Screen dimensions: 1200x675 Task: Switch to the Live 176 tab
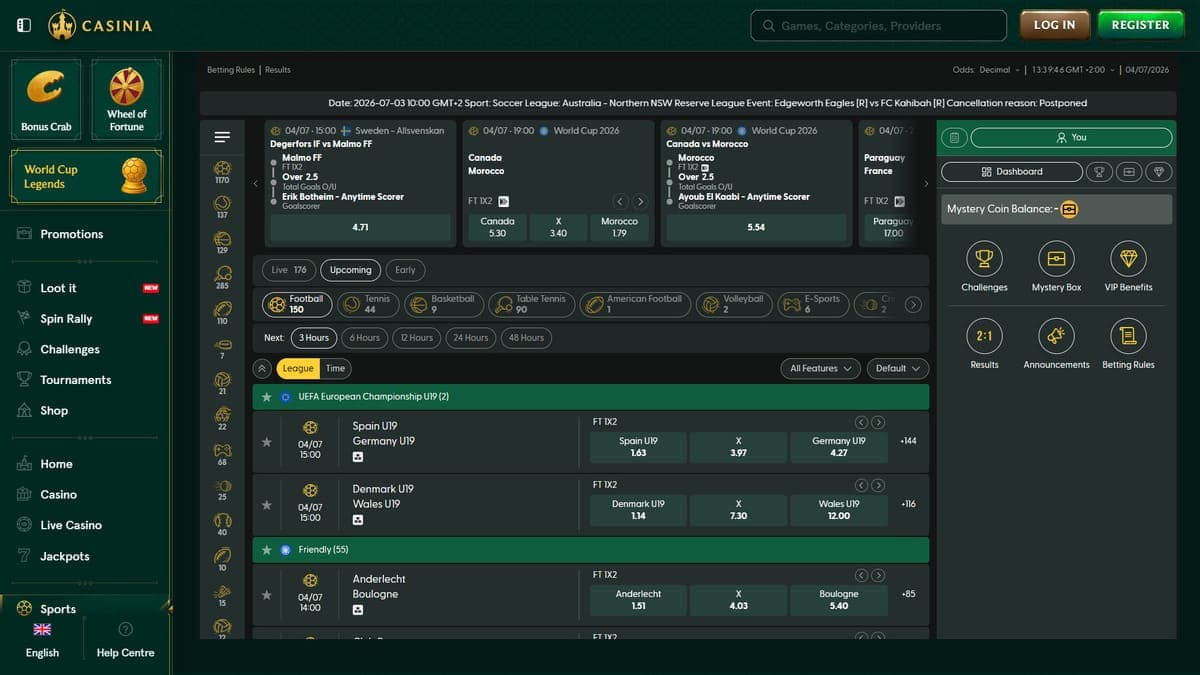click(x=289, y=270)
